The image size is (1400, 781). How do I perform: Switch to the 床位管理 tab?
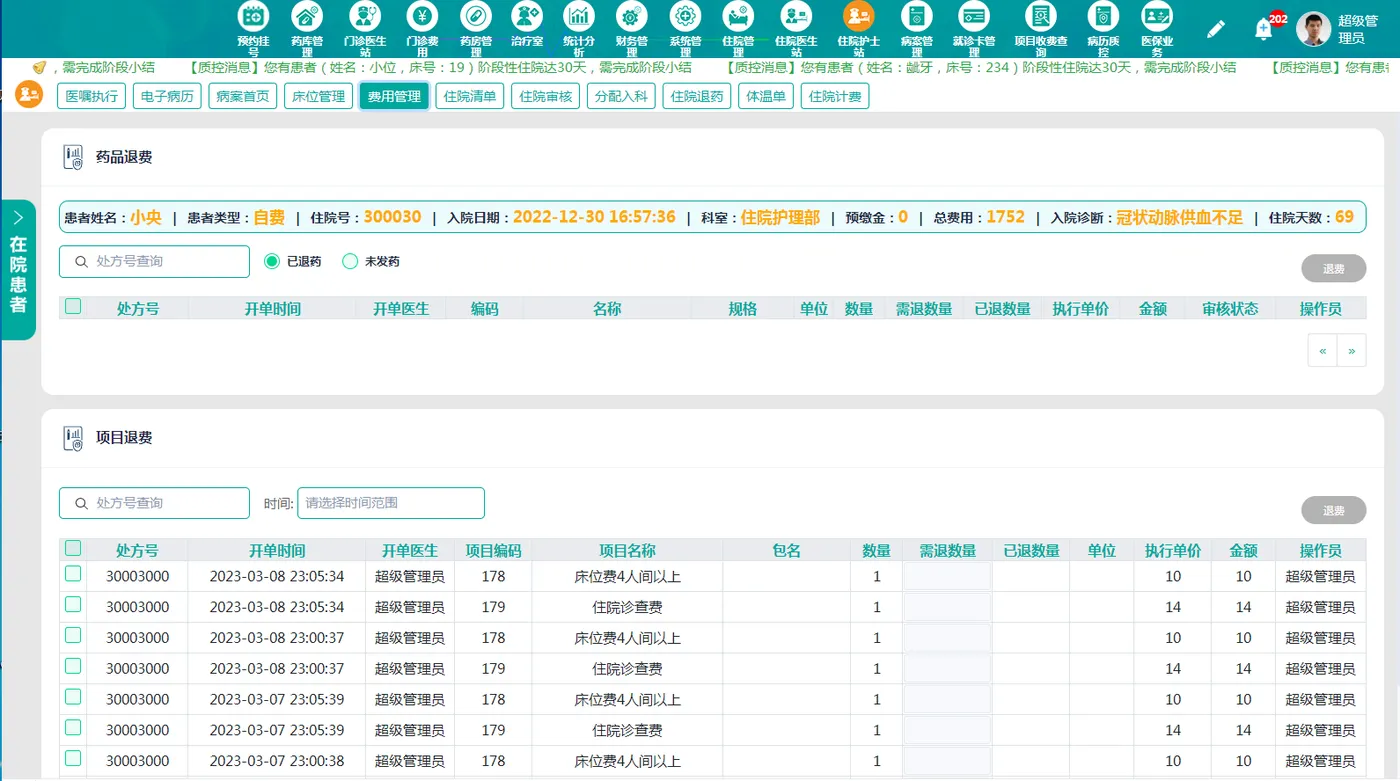pos(318,96)
